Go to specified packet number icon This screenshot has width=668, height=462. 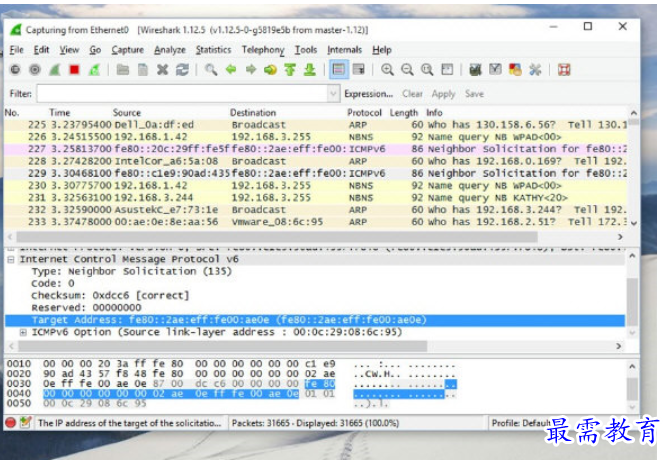click(270, 69)
